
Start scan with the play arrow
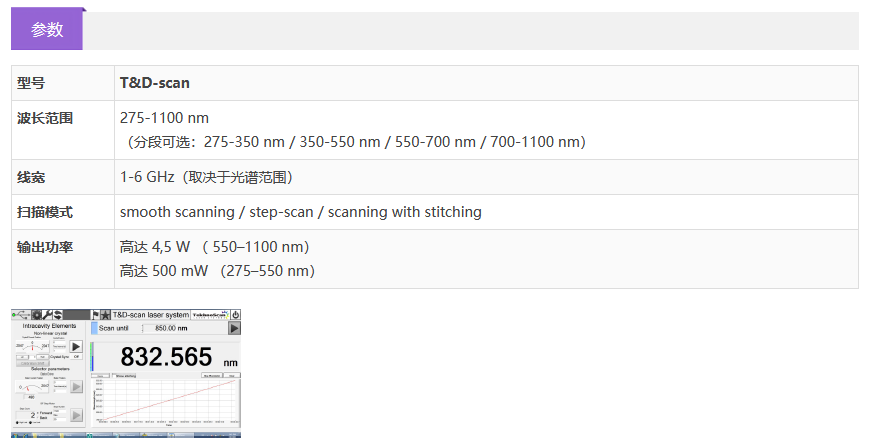click(x=235, y=328)
